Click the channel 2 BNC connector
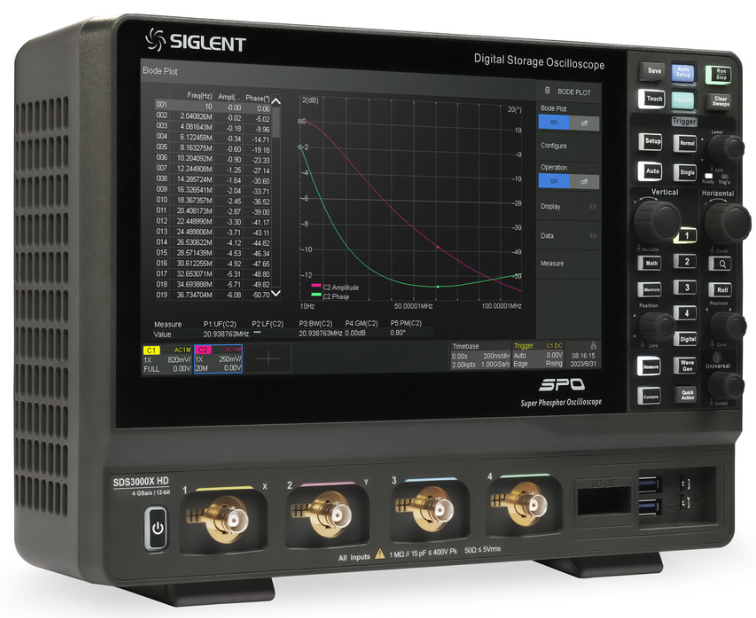This screenshot has width=756, height=618. click(x=328, y=515)
